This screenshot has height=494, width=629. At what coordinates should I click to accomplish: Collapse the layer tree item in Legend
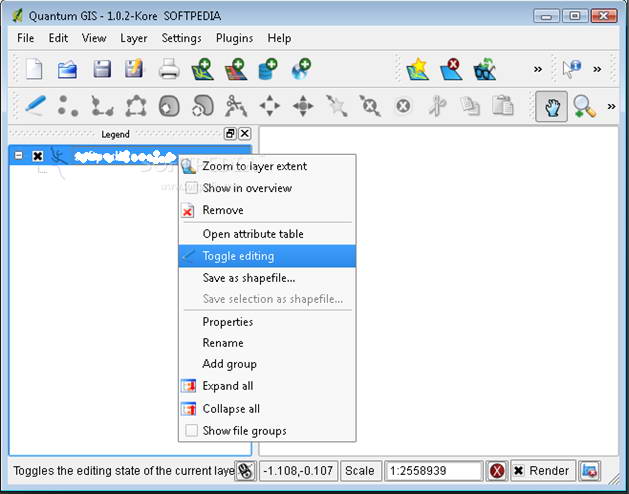click(19, 156)
